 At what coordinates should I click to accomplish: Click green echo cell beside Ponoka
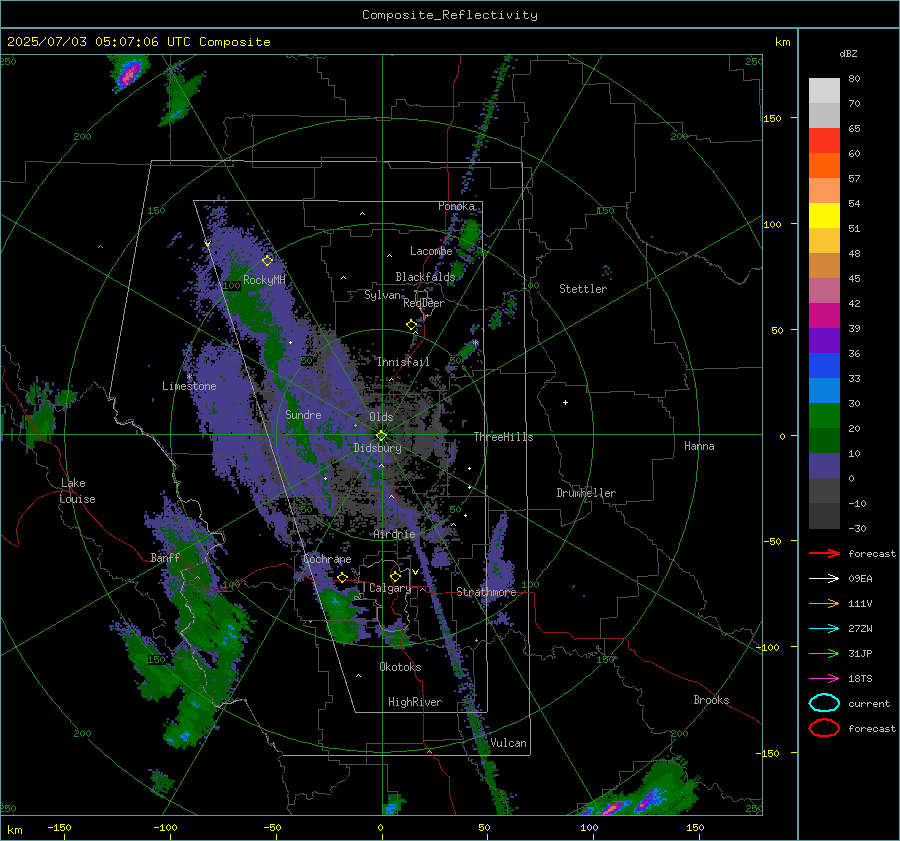click(470, 233)
